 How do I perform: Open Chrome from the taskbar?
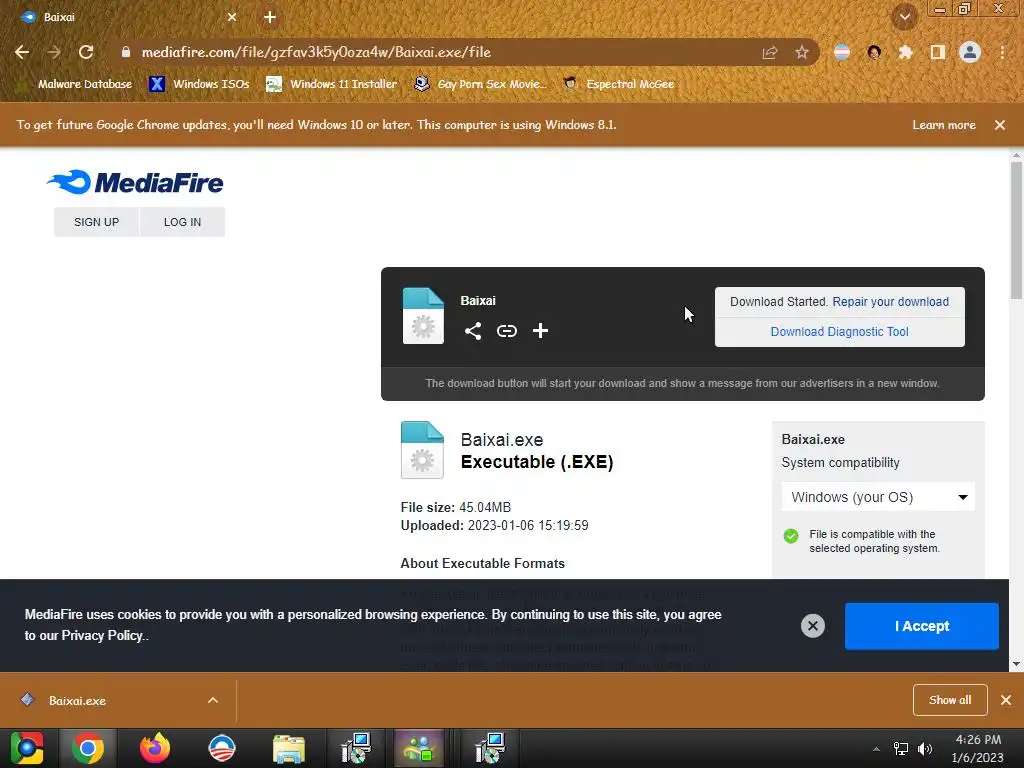coord(88,748)
